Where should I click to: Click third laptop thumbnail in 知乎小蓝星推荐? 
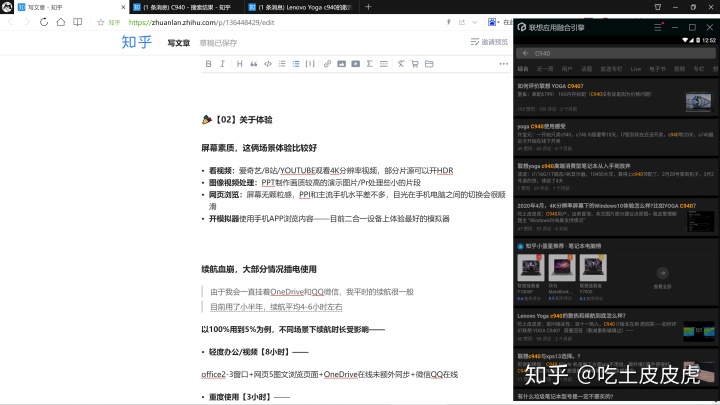(x=593, y=268)
